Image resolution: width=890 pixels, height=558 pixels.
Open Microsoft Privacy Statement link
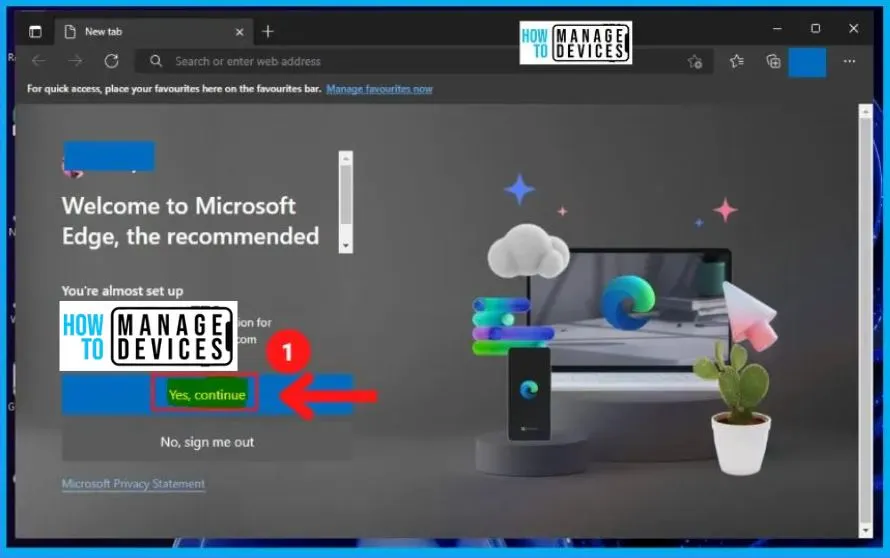click(x=133, y=484)
